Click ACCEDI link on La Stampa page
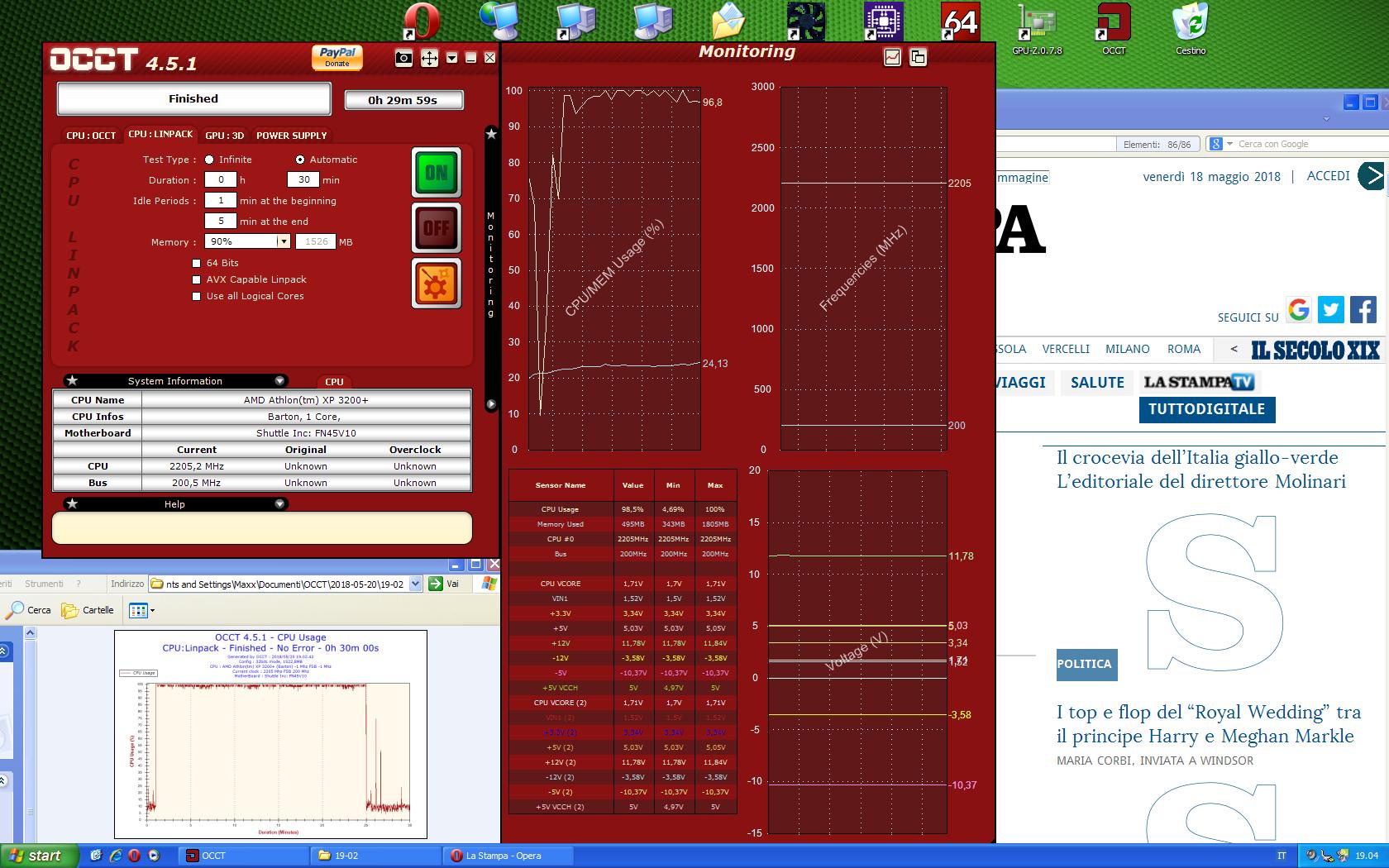The width and height of the screenshot is (1389, 868). tap(1328, 176)
